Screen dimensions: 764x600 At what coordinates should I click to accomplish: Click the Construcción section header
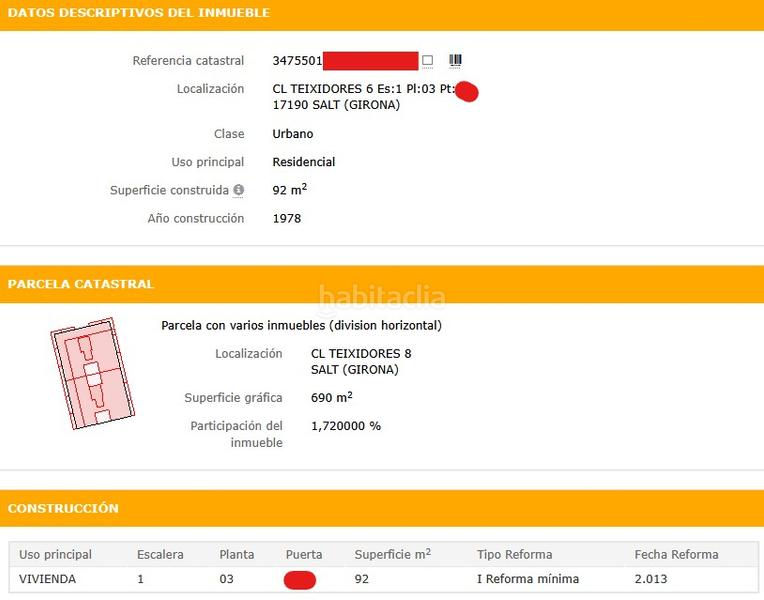[x=63, y=508]
